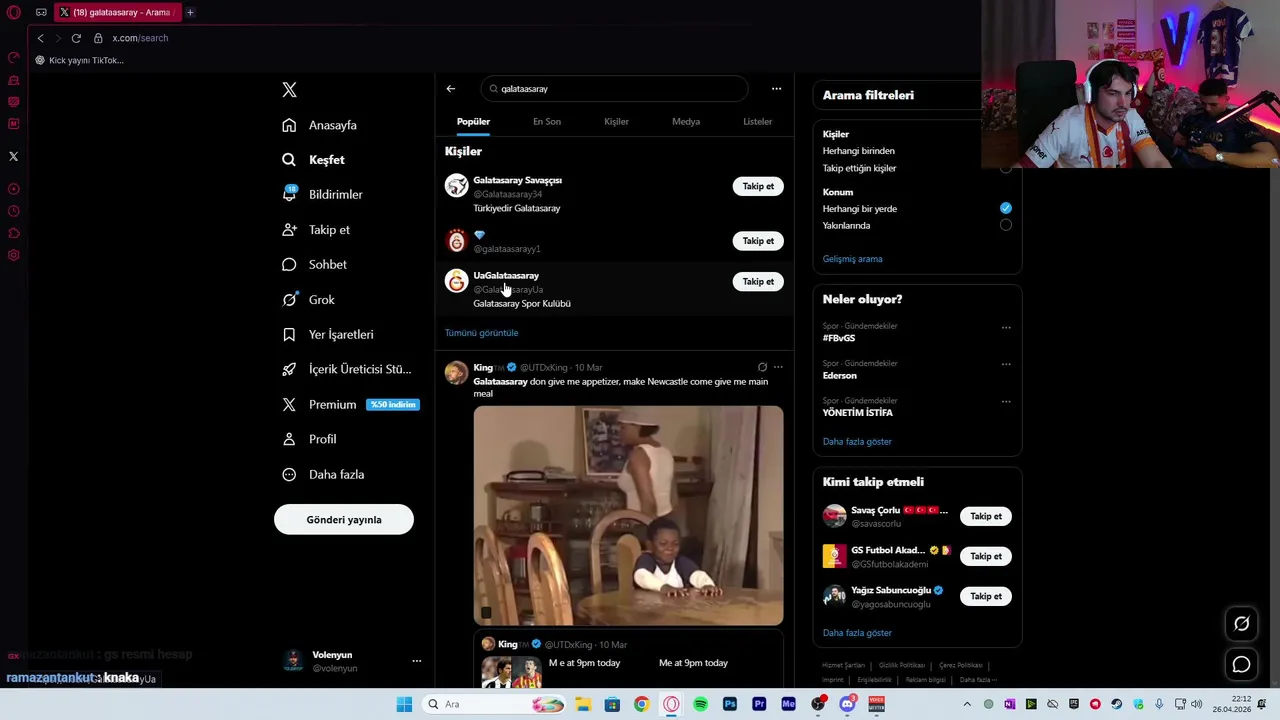Open Premiere Pro from the taskbar

[759, 704]
